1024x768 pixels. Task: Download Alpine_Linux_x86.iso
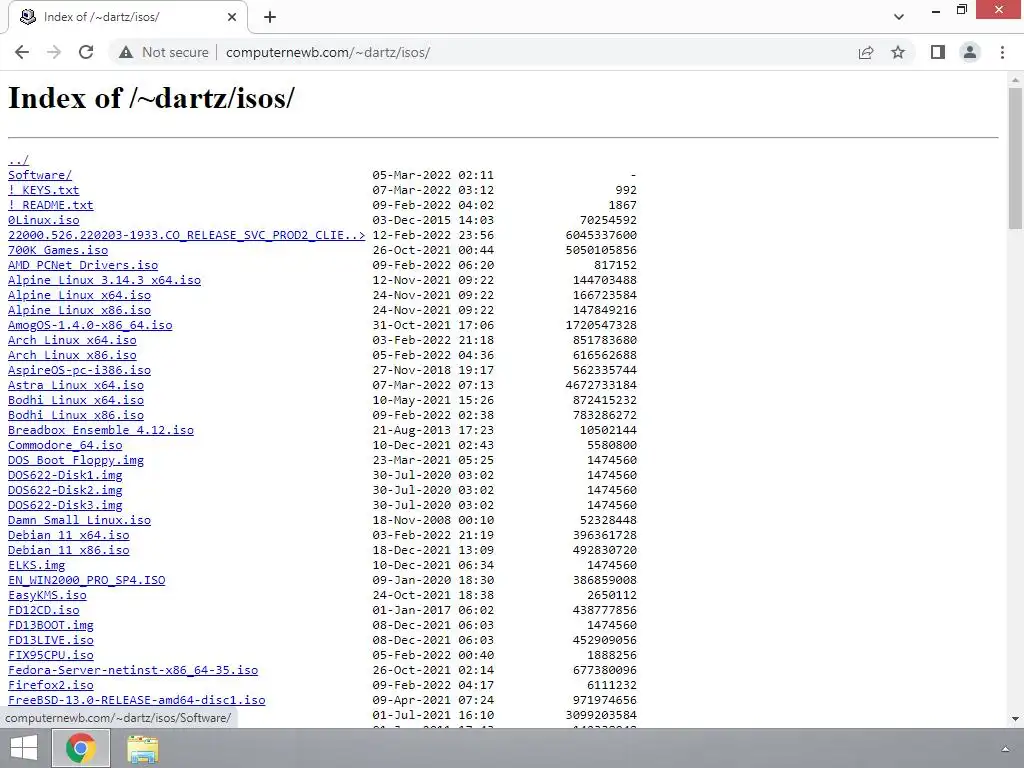pyautogui.click(x=79, y=310)
